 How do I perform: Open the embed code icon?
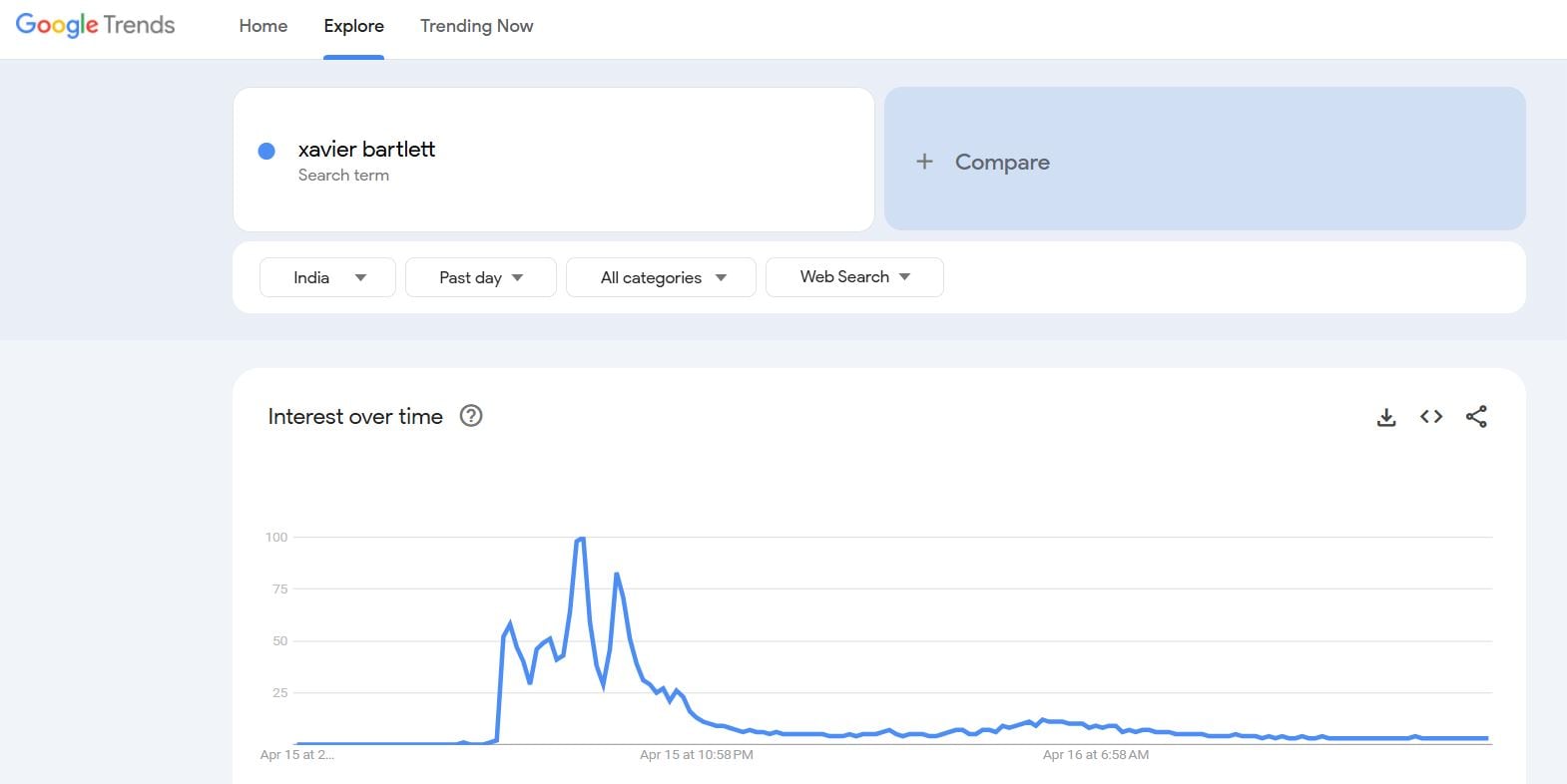point(1431,417)
